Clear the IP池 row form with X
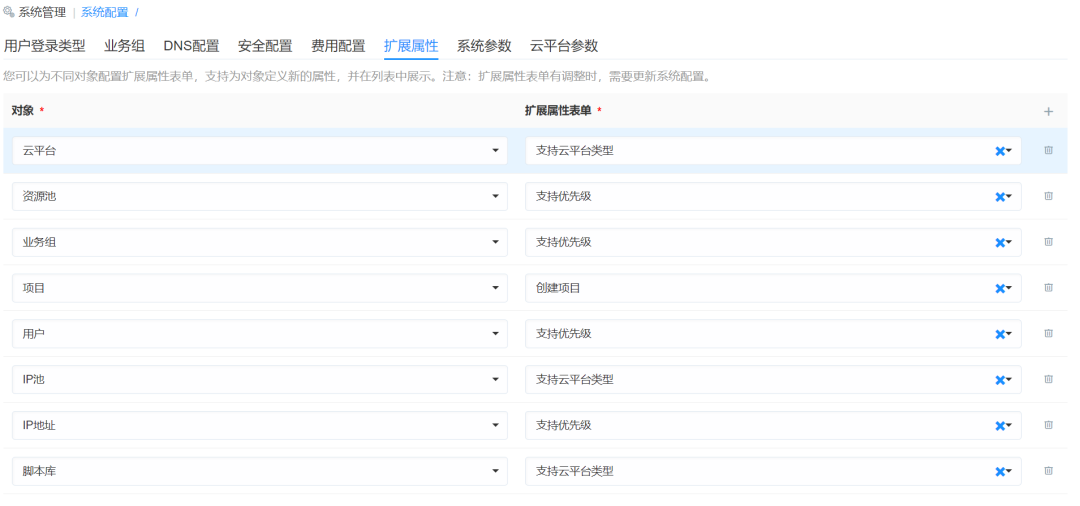1080x506 pixels. [999, 380]
